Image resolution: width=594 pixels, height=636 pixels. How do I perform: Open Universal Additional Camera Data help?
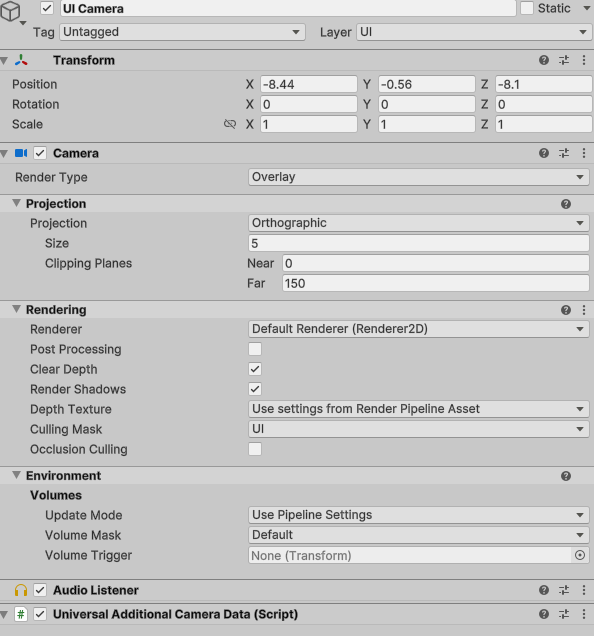click(544, 615)
